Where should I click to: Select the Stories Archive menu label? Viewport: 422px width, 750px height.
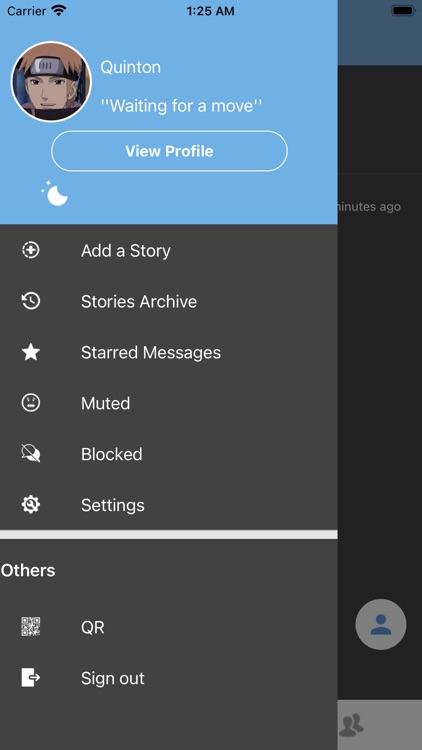pos(139,301)
